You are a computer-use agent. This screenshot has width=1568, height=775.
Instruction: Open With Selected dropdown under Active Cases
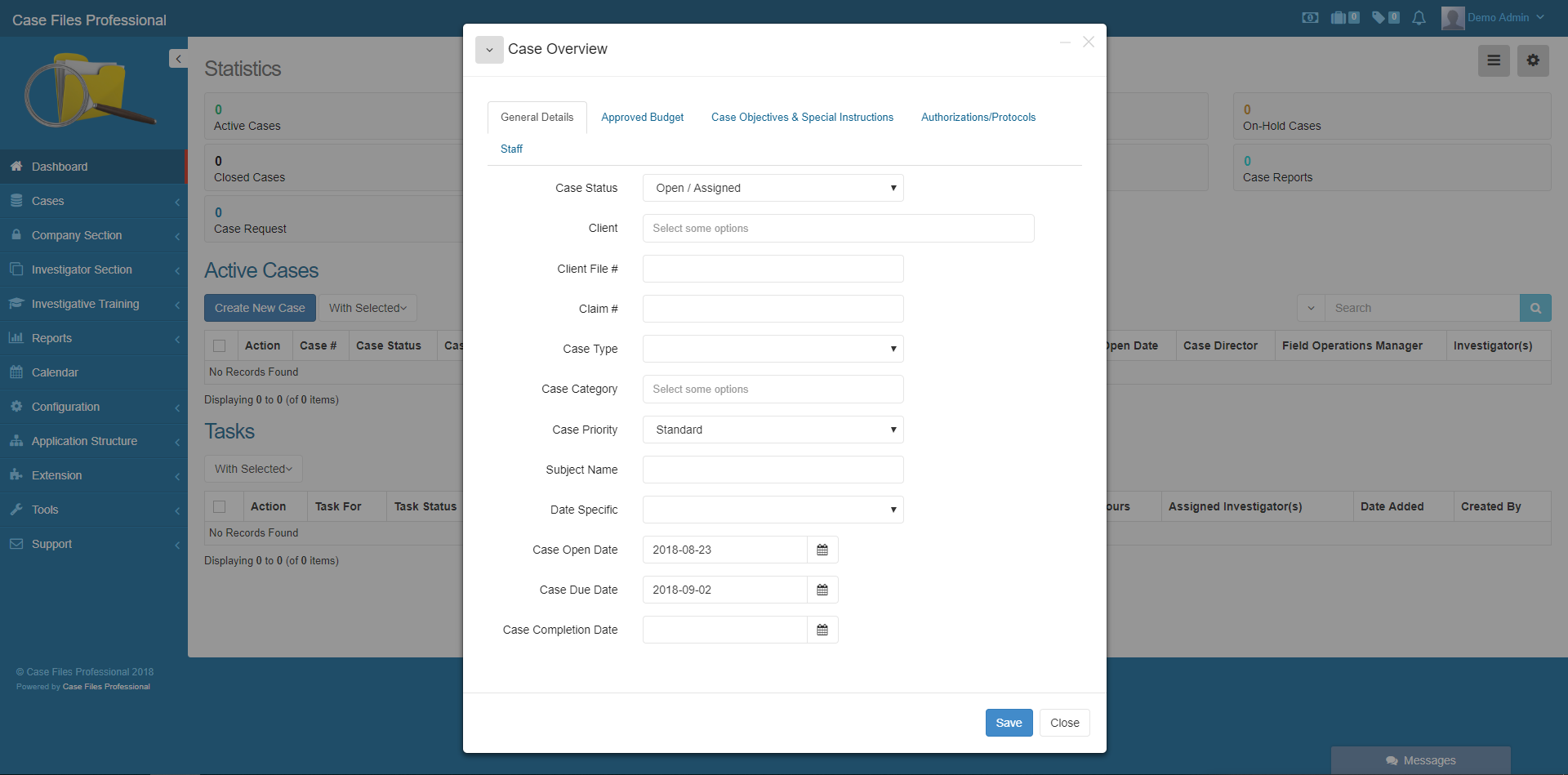367,308
